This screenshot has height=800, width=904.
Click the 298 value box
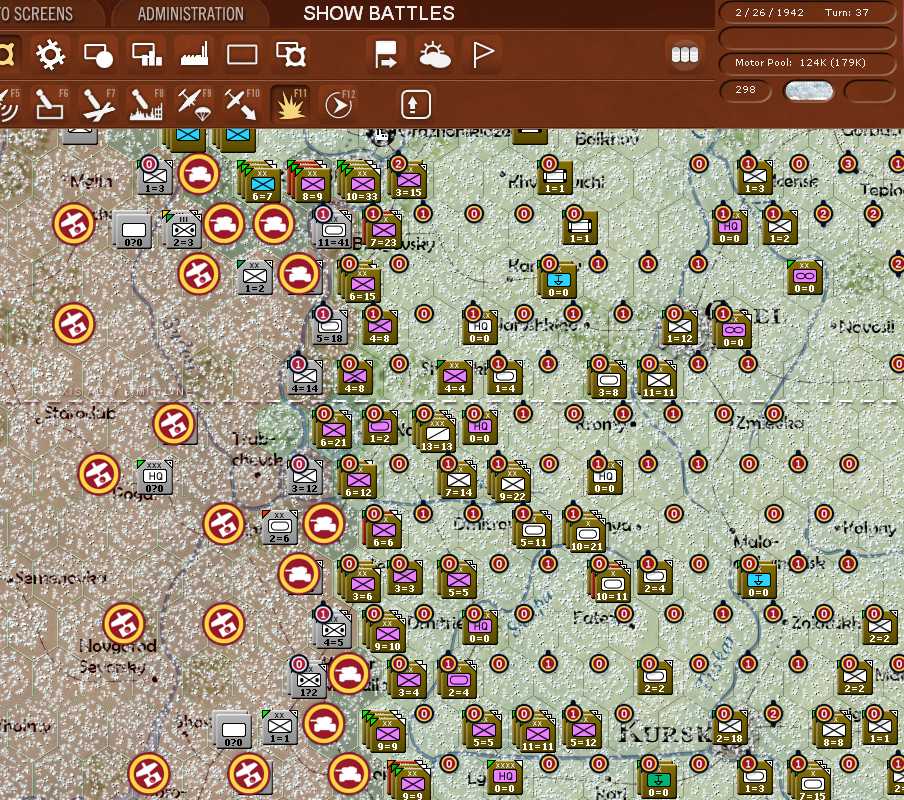point(745,90)
